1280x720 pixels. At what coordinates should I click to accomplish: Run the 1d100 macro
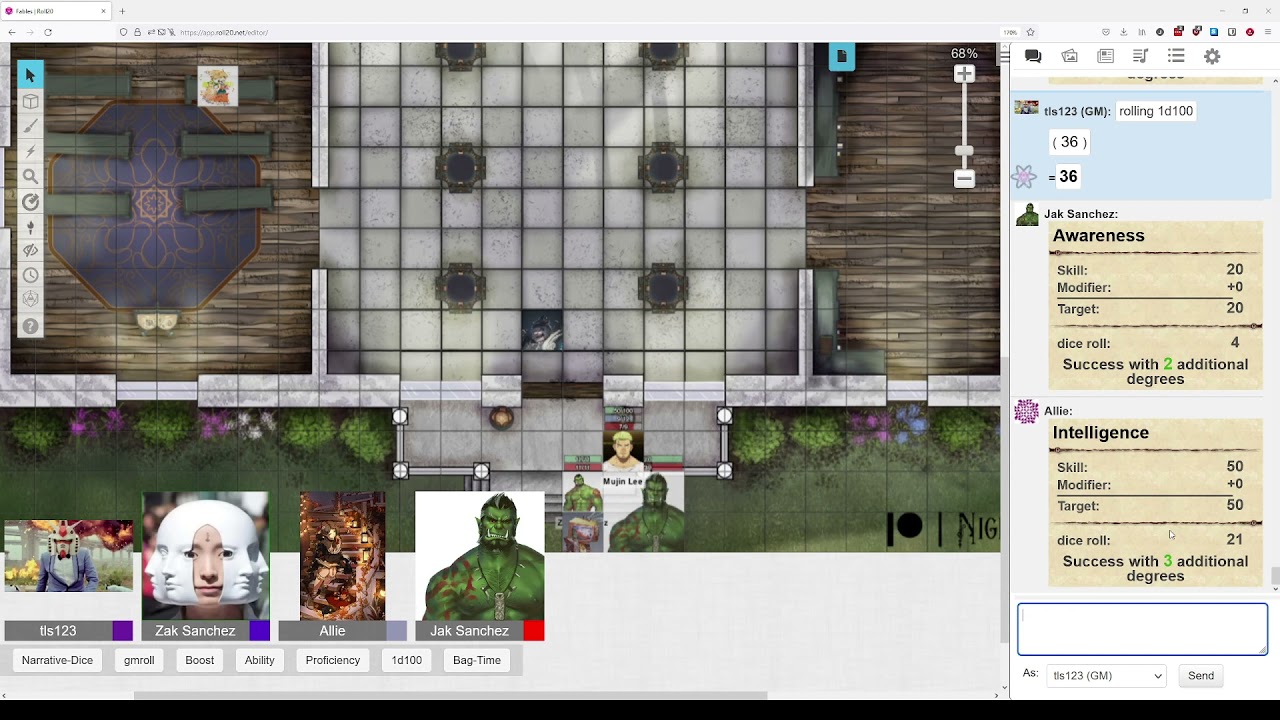click(406, 660)
